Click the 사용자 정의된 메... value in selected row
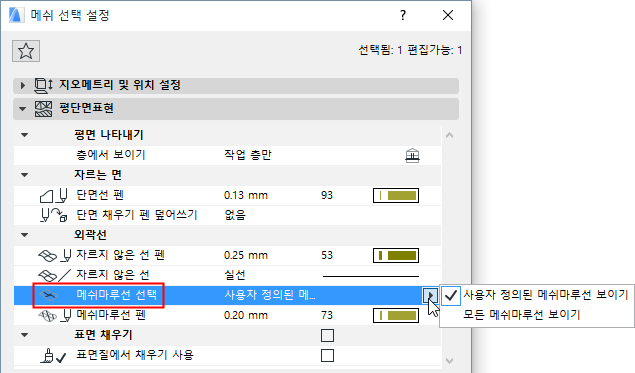The width and height of the screenshot is (635, 373). 270,295
